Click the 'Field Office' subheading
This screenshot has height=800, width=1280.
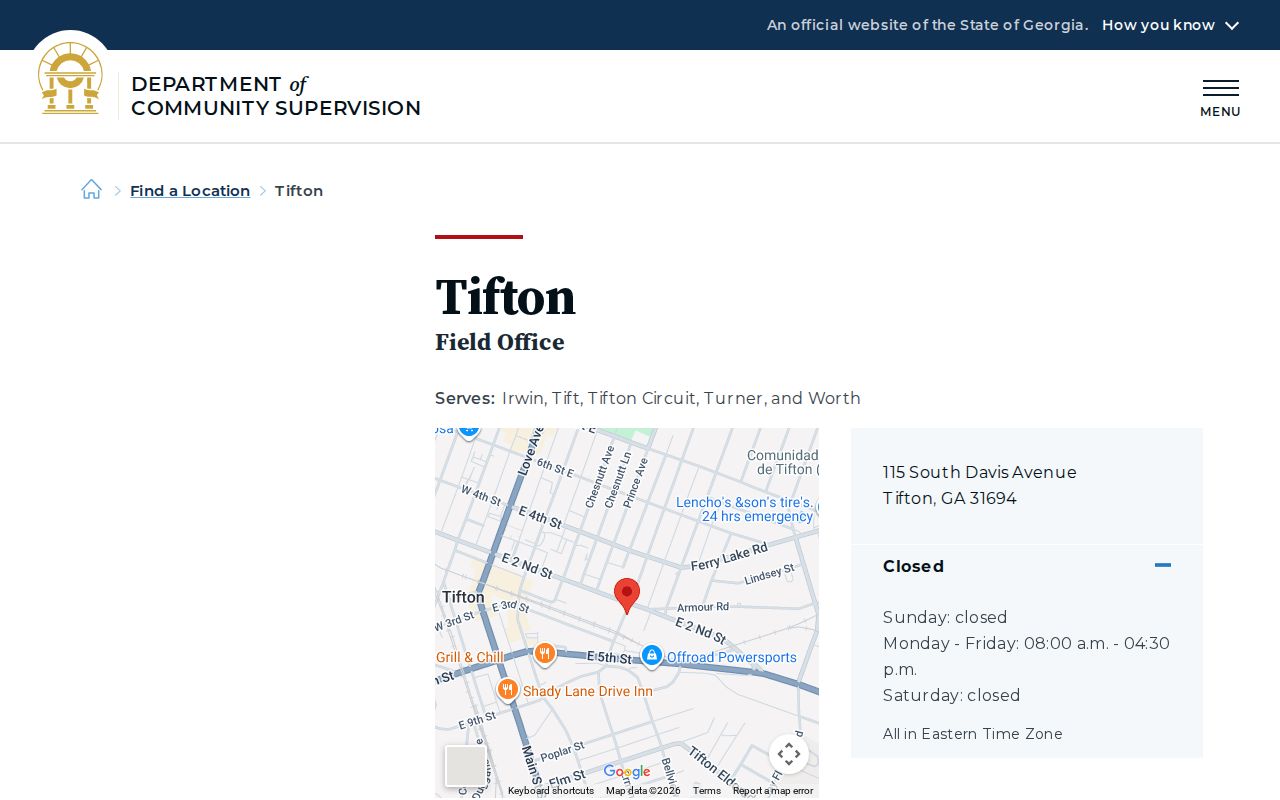(500, 342)
